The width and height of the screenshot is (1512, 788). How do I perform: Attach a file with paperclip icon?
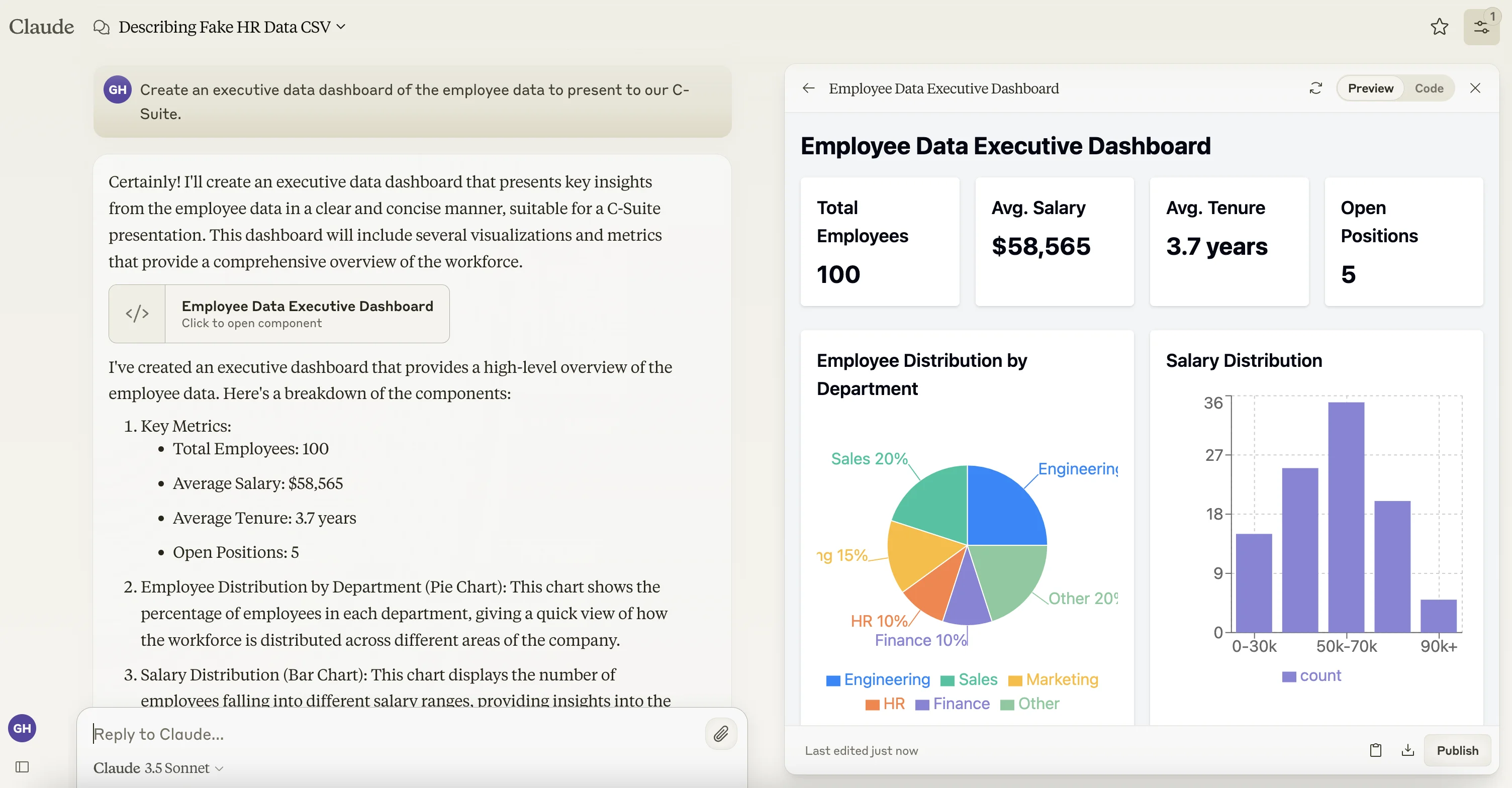tap(721, 733)
